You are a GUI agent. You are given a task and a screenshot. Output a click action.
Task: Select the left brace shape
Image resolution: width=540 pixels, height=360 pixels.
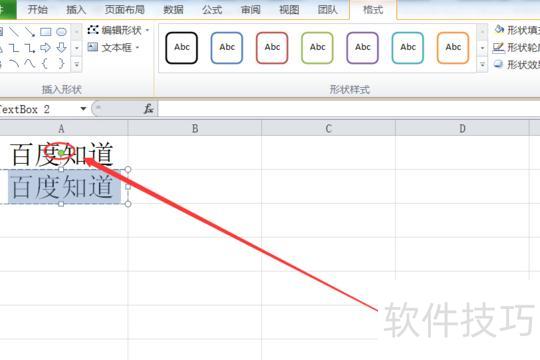[45, 63]
